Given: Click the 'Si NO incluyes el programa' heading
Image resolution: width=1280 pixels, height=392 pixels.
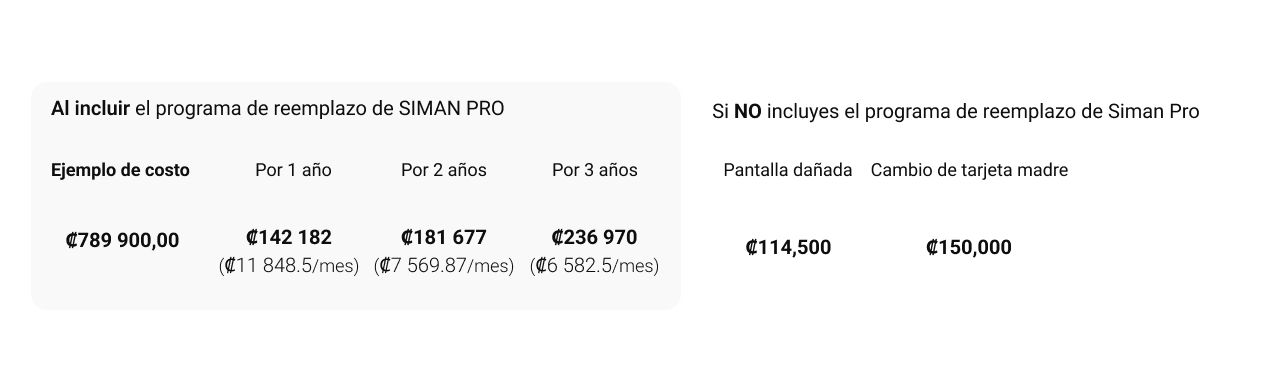Looking at the screenshot, I should [x=956, y=112].
